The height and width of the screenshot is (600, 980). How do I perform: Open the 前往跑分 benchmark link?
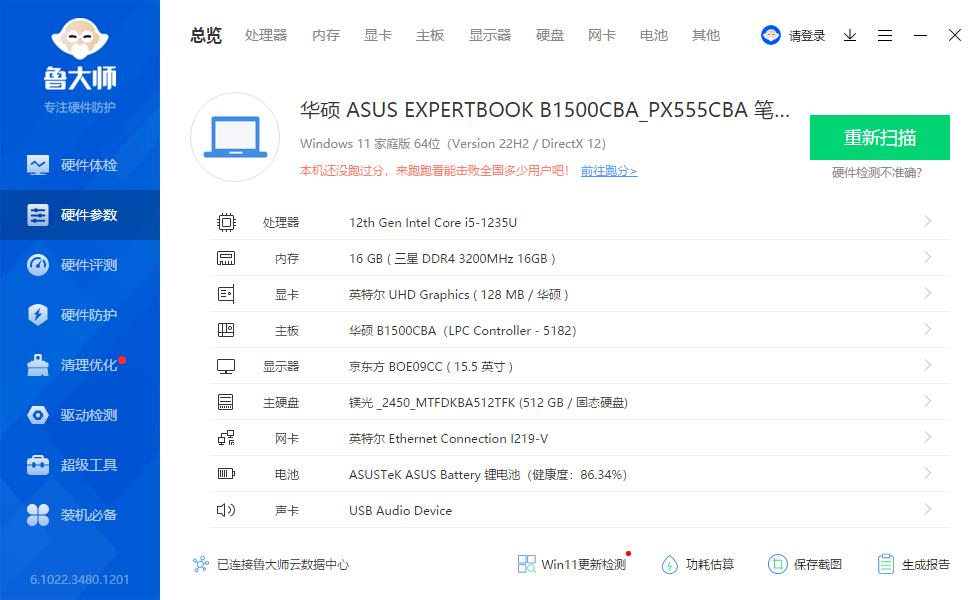point(608,172)
